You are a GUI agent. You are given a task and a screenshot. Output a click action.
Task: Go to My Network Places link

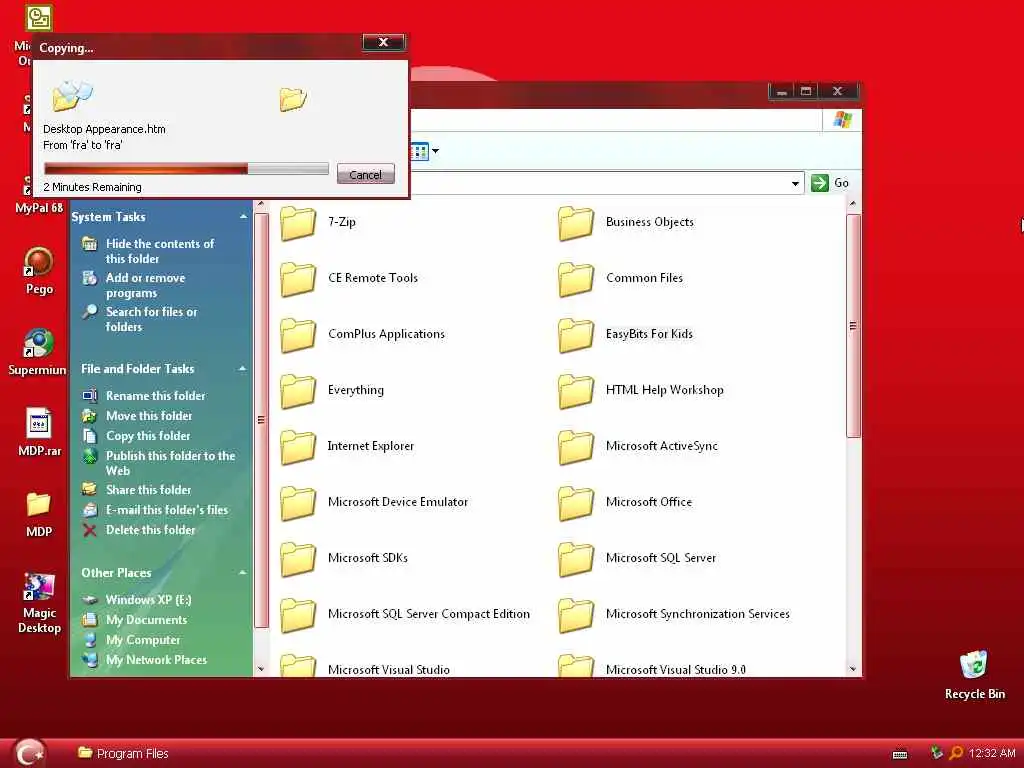tap(156, 660)
